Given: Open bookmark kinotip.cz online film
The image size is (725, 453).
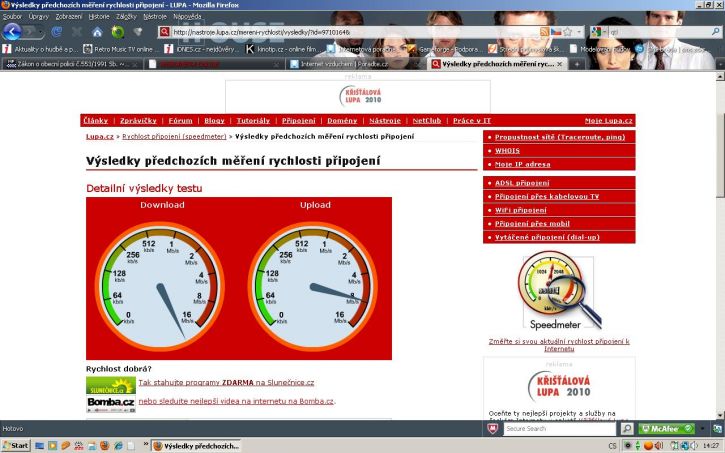Looking at the screenshot, I should [283, 49].
